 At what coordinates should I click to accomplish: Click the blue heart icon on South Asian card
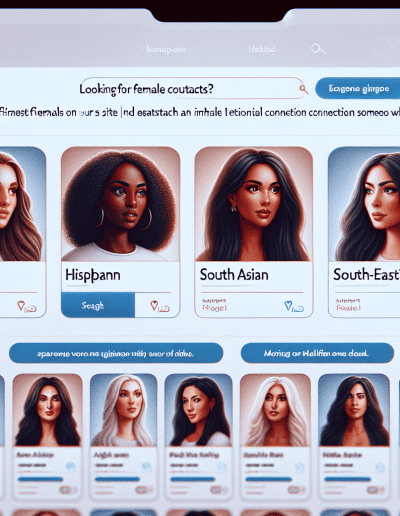288,305
